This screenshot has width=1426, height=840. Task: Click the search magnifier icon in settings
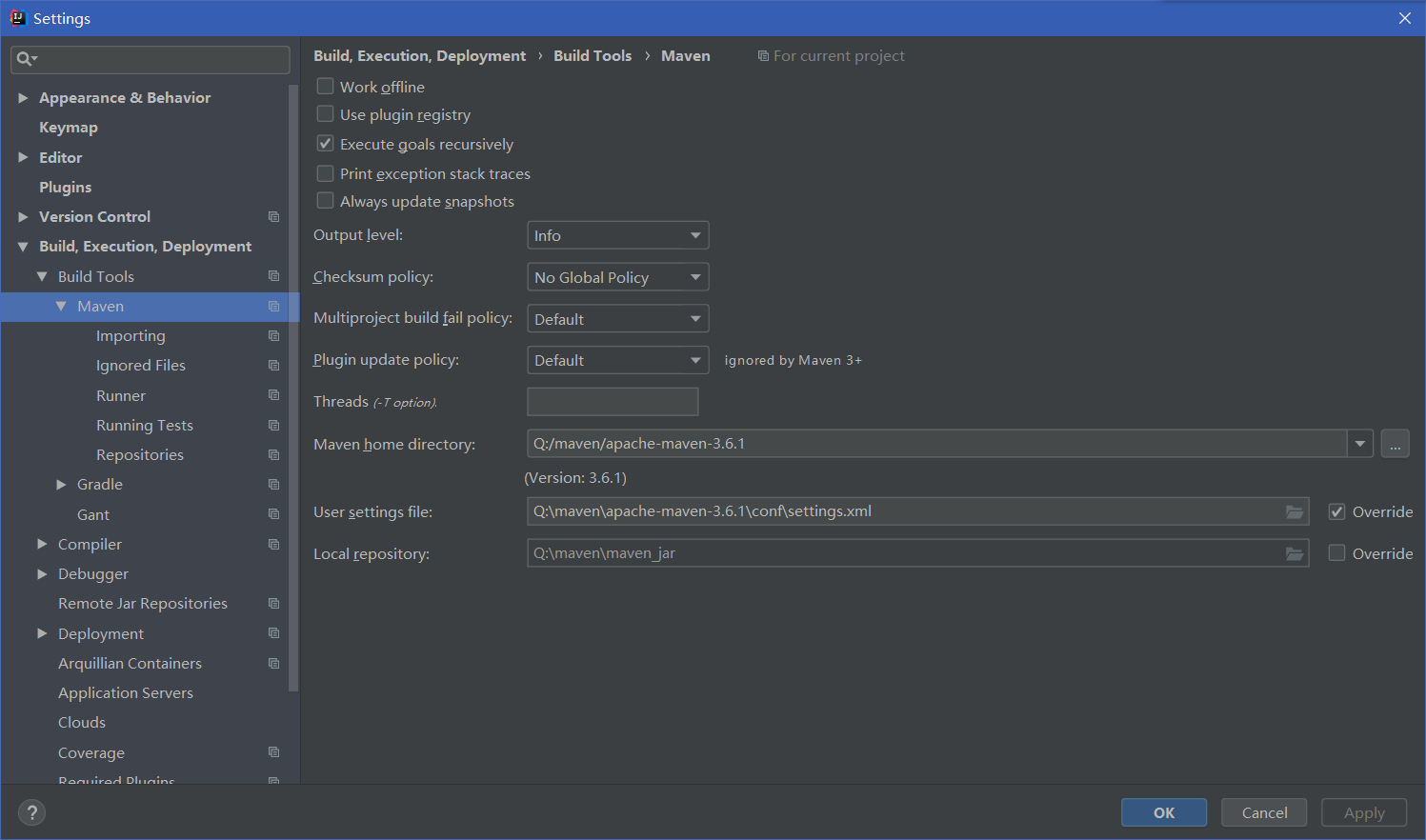coord(25,59)
